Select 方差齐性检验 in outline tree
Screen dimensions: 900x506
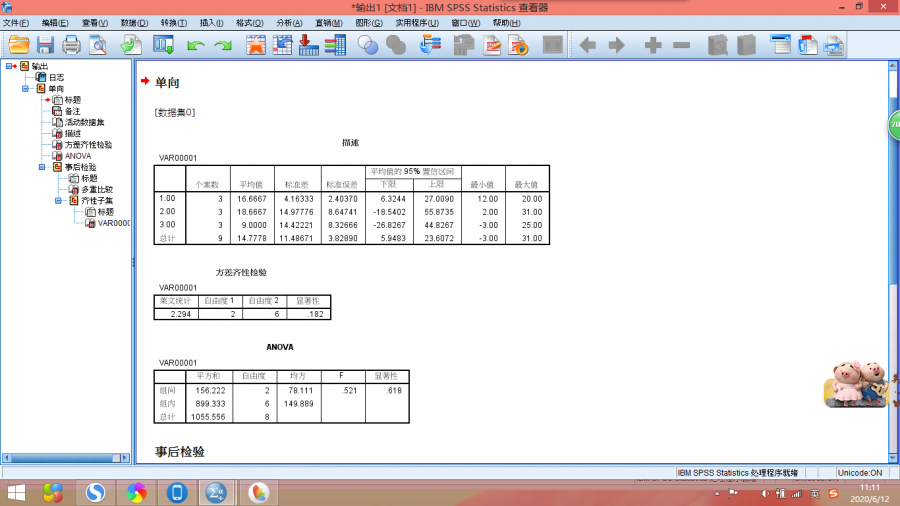click(x=88, y=145)
